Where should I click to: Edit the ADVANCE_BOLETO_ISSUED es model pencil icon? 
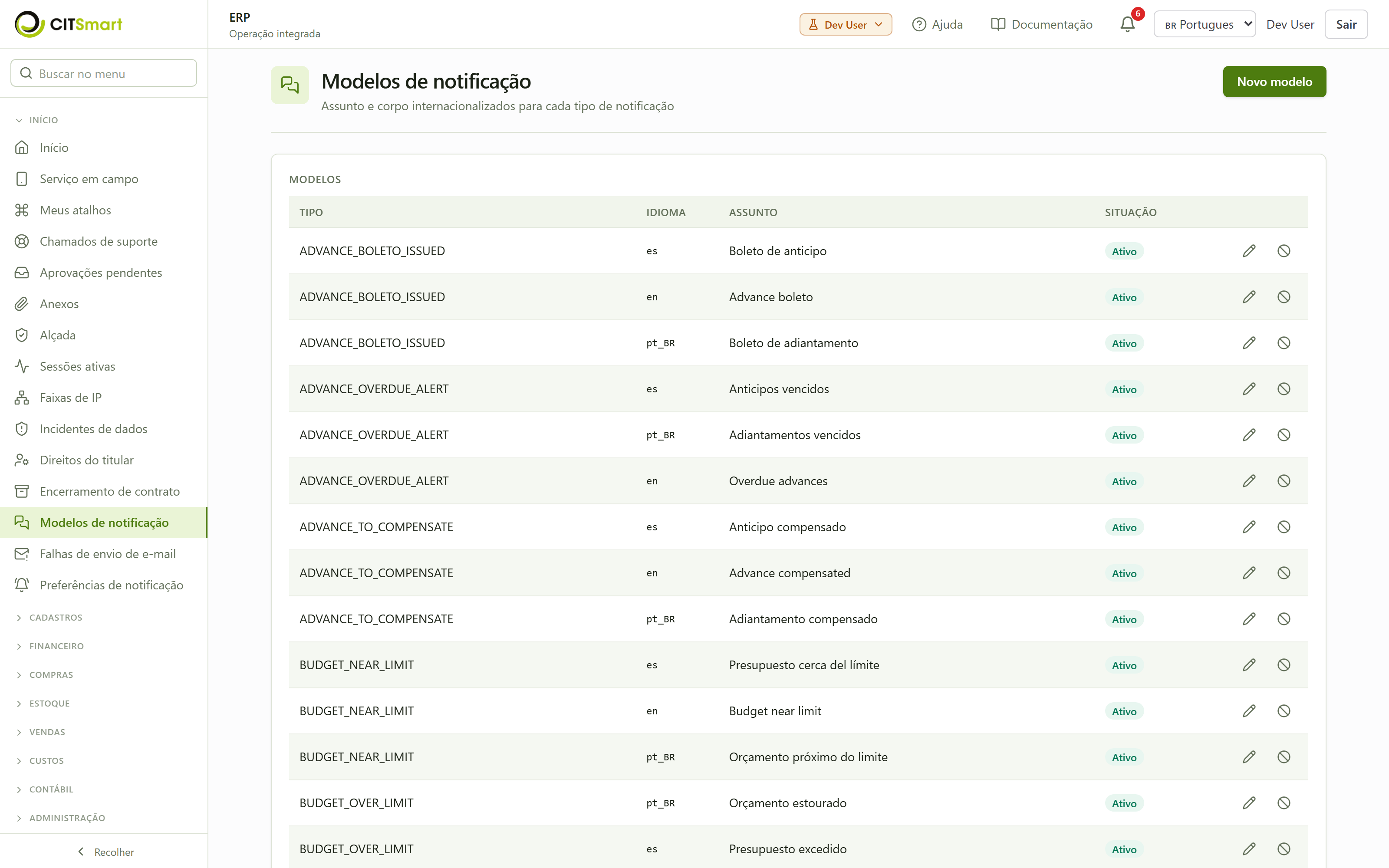(x=1249, y=251)
